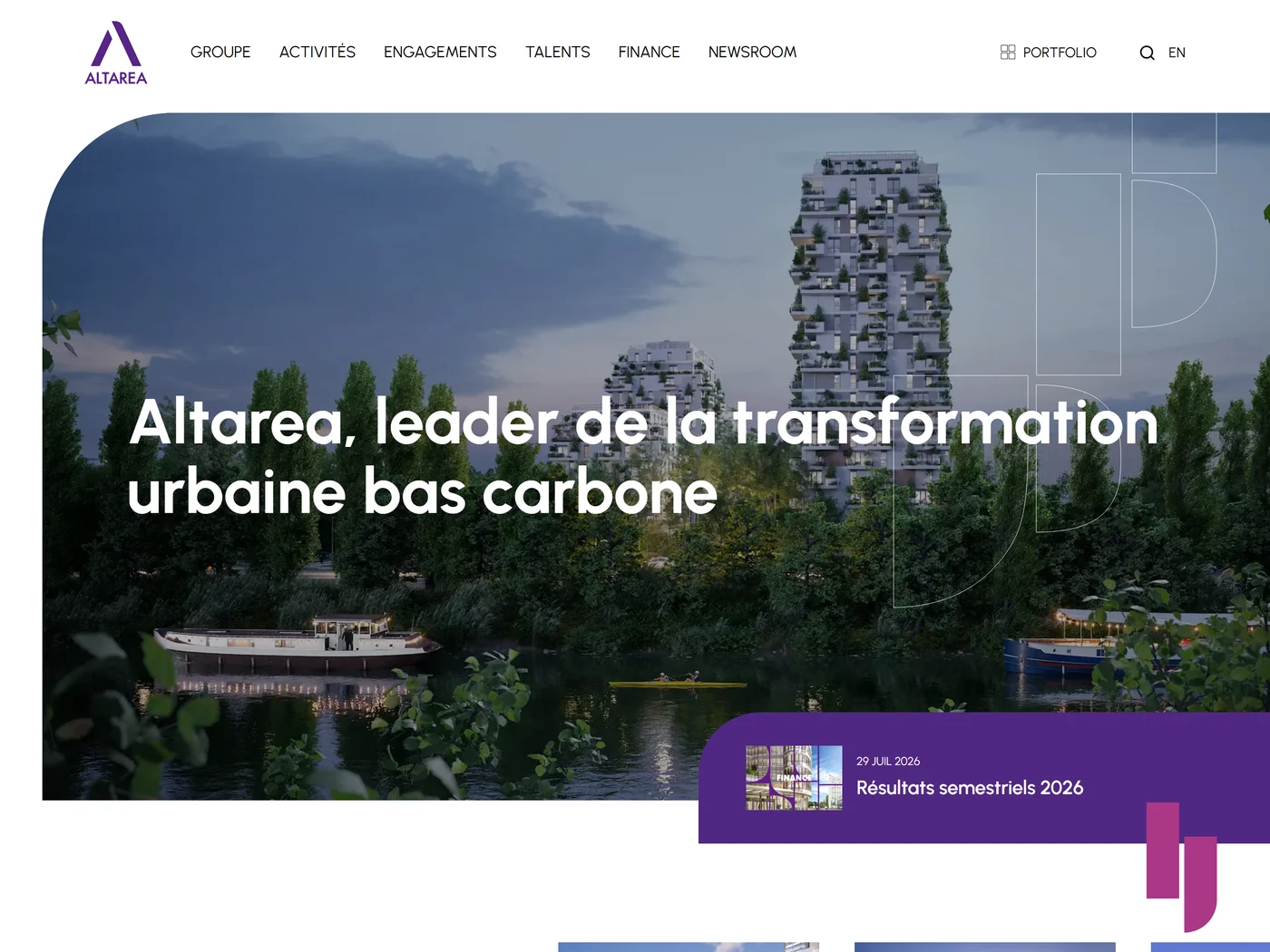Open the ENGAGEMENTS menu
Image resolution: width=1270 pixels, height=952 pixels.
tap(440, 53)
